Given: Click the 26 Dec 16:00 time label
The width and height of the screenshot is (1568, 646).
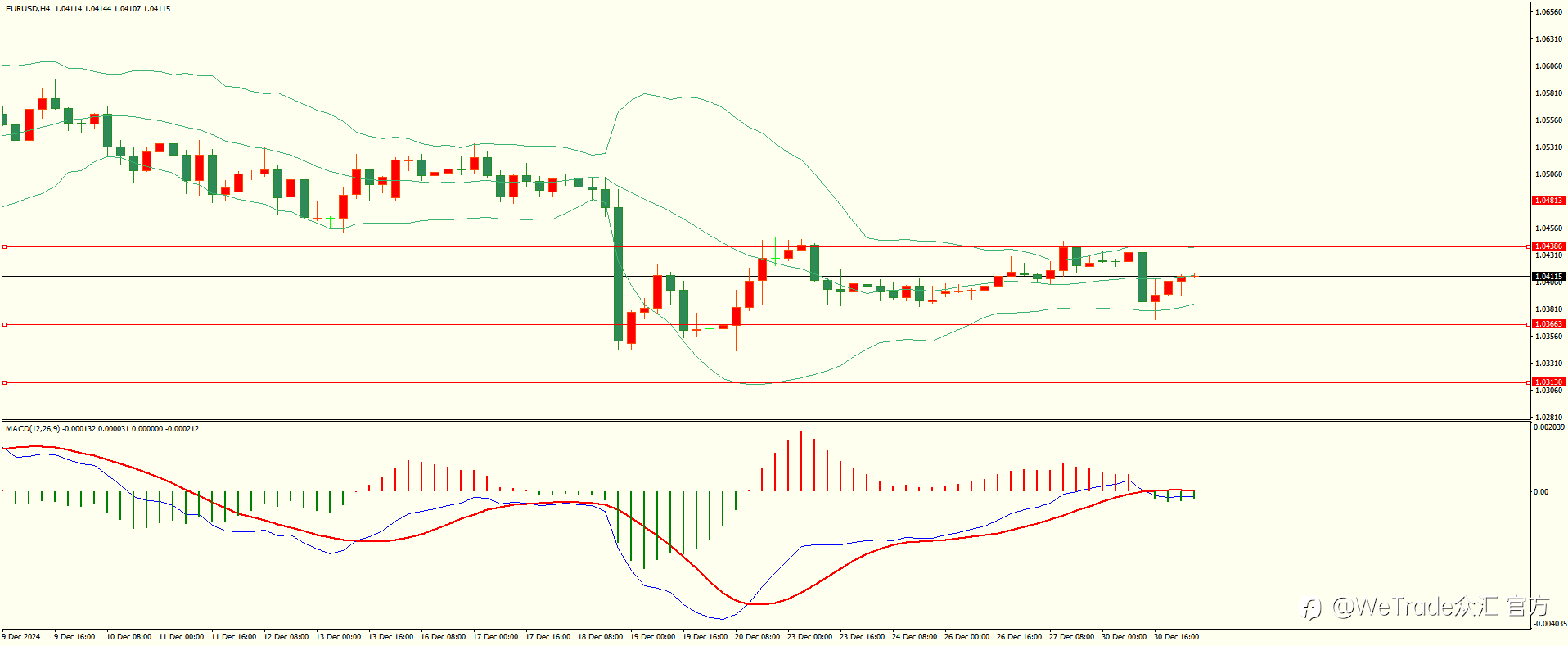Looking at the screenshot, I should click(1019, 637).
